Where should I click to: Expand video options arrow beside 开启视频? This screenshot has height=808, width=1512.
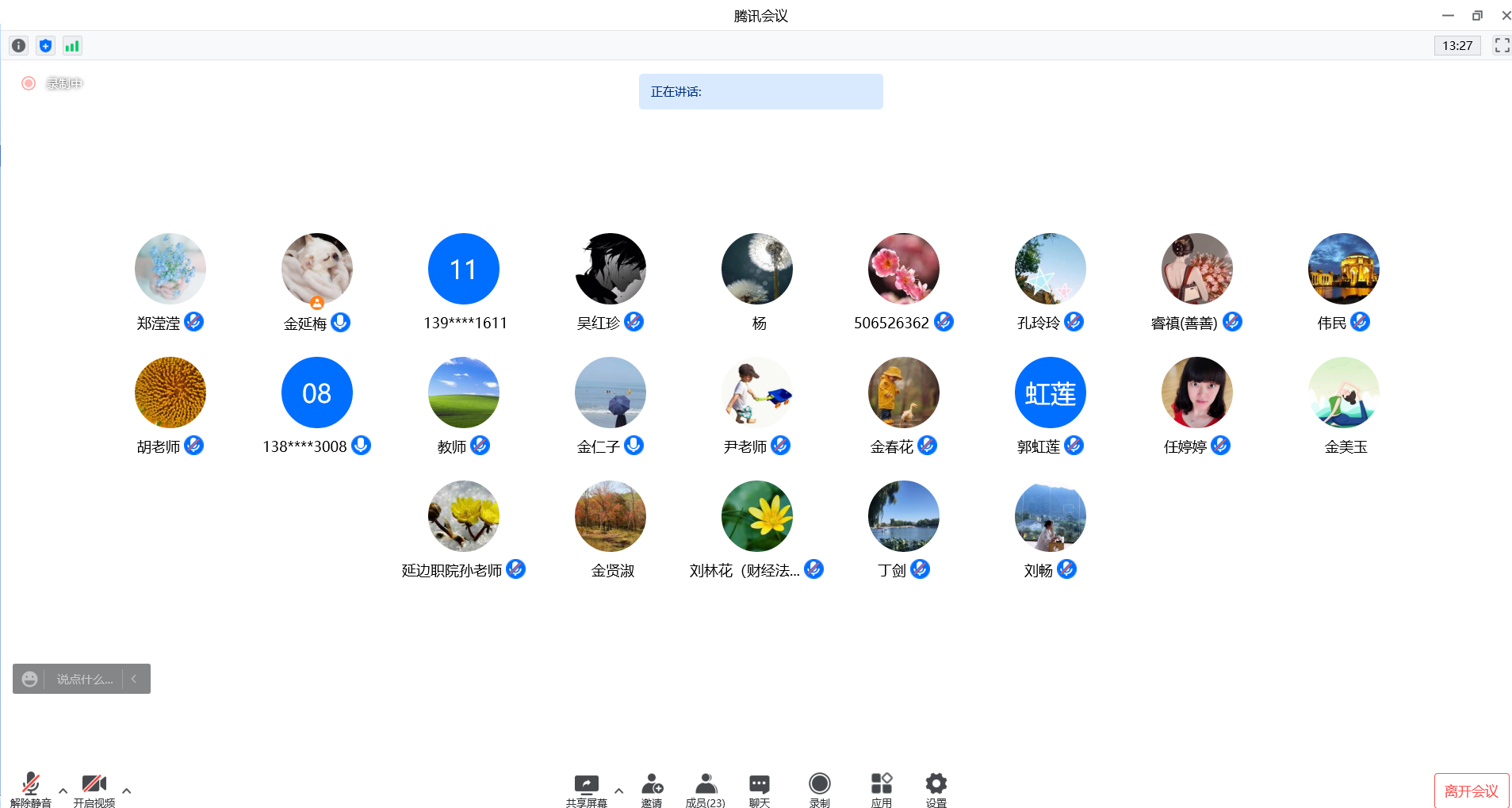(126, 791)
